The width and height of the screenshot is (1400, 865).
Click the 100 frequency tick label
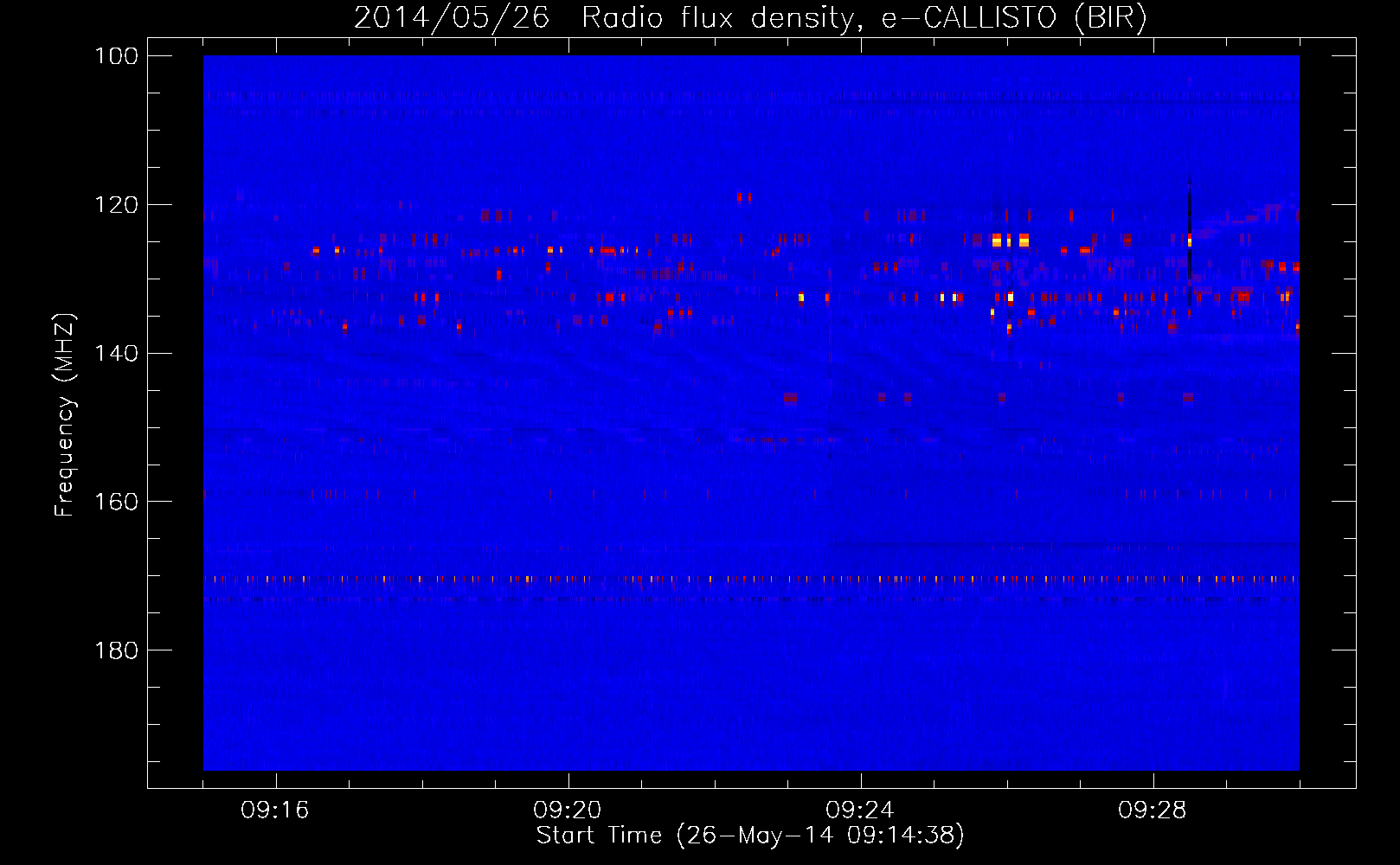[117, 56]
